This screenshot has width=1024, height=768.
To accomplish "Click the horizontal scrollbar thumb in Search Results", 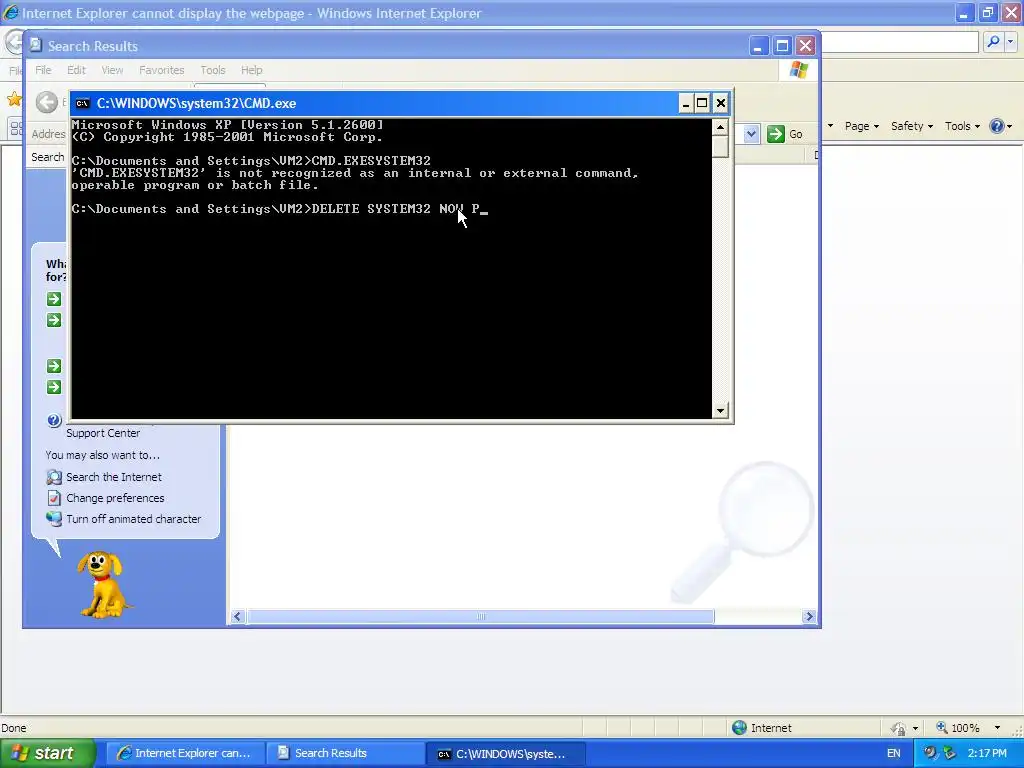I will 481,616.
